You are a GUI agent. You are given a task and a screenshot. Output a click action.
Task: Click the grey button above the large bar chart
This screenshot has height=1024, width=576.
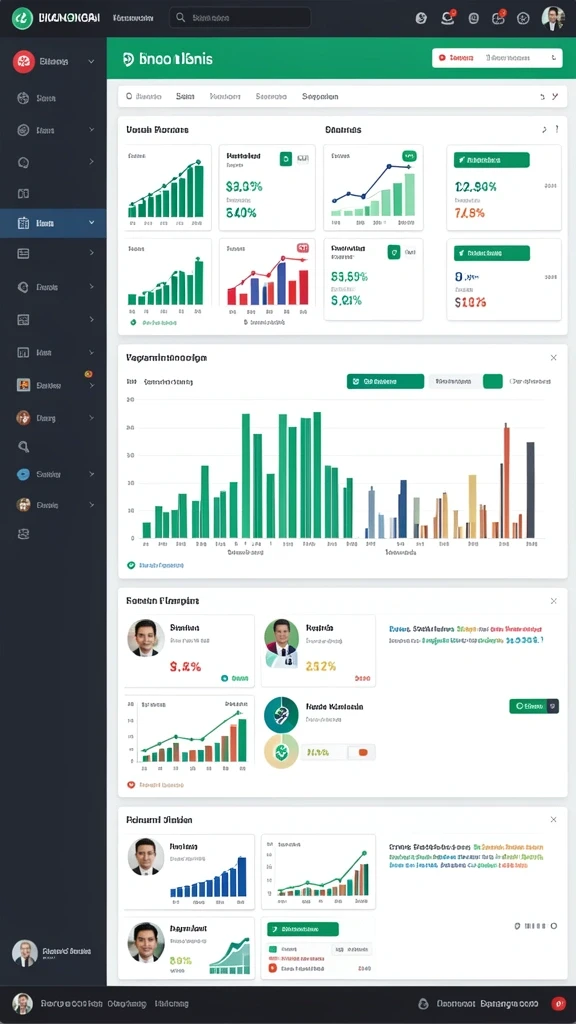[455, 381]
